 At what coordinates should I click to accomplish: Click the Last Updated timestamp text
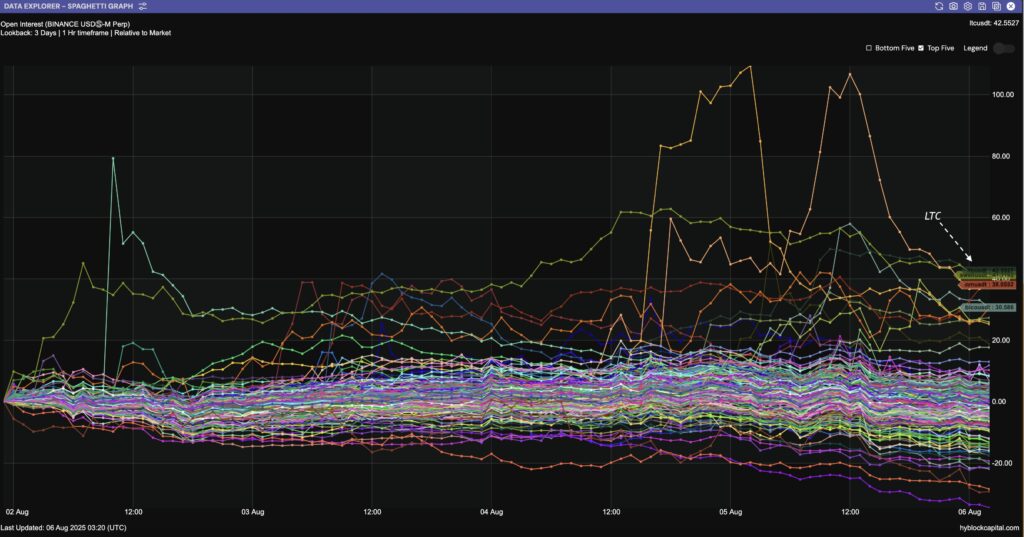point(63,527)
